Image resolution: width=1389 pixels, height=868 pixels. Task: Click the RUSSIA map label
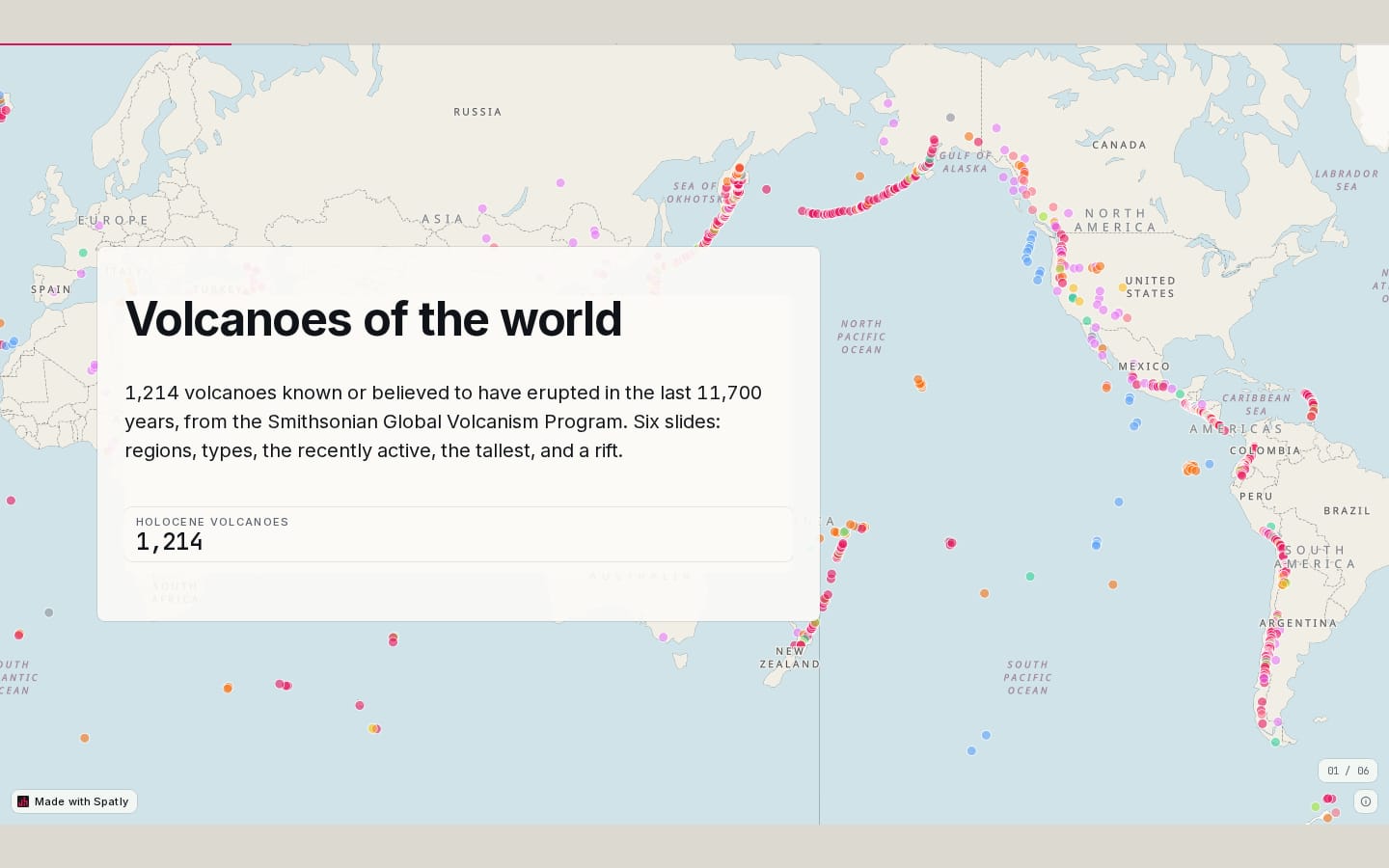click(477, 112)
